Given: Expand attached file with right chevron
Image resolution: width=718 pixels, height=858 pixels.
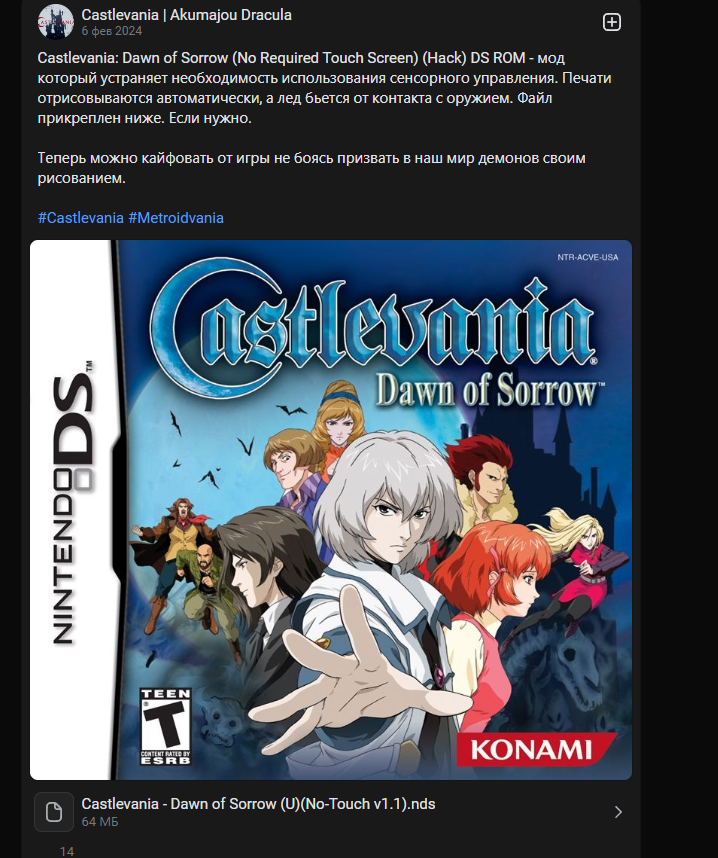Looking at the screenshot, I should (618, 812).
